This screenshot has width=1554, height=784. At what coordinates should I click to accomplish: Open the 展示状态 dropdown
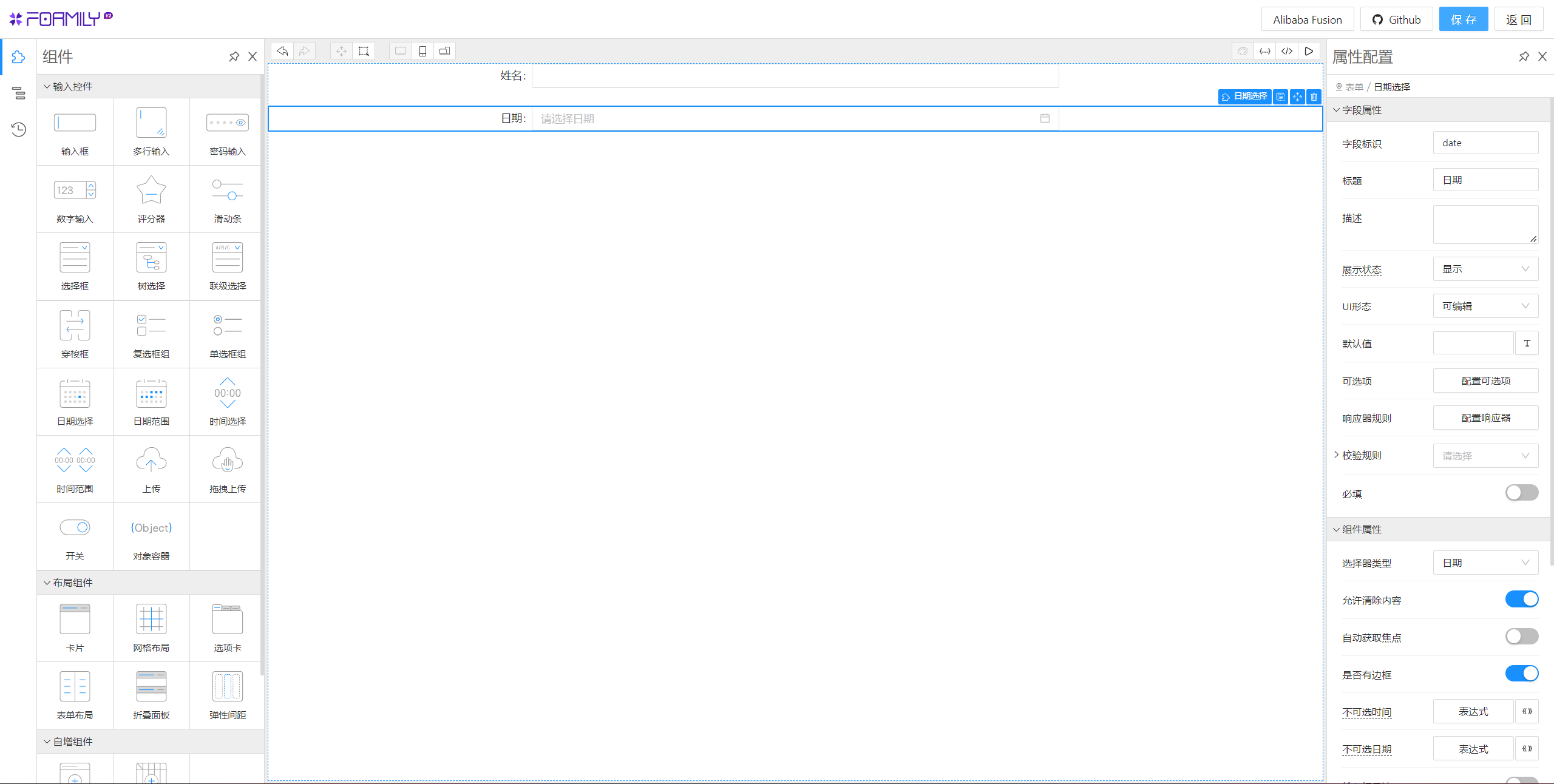coord(1485,269)
